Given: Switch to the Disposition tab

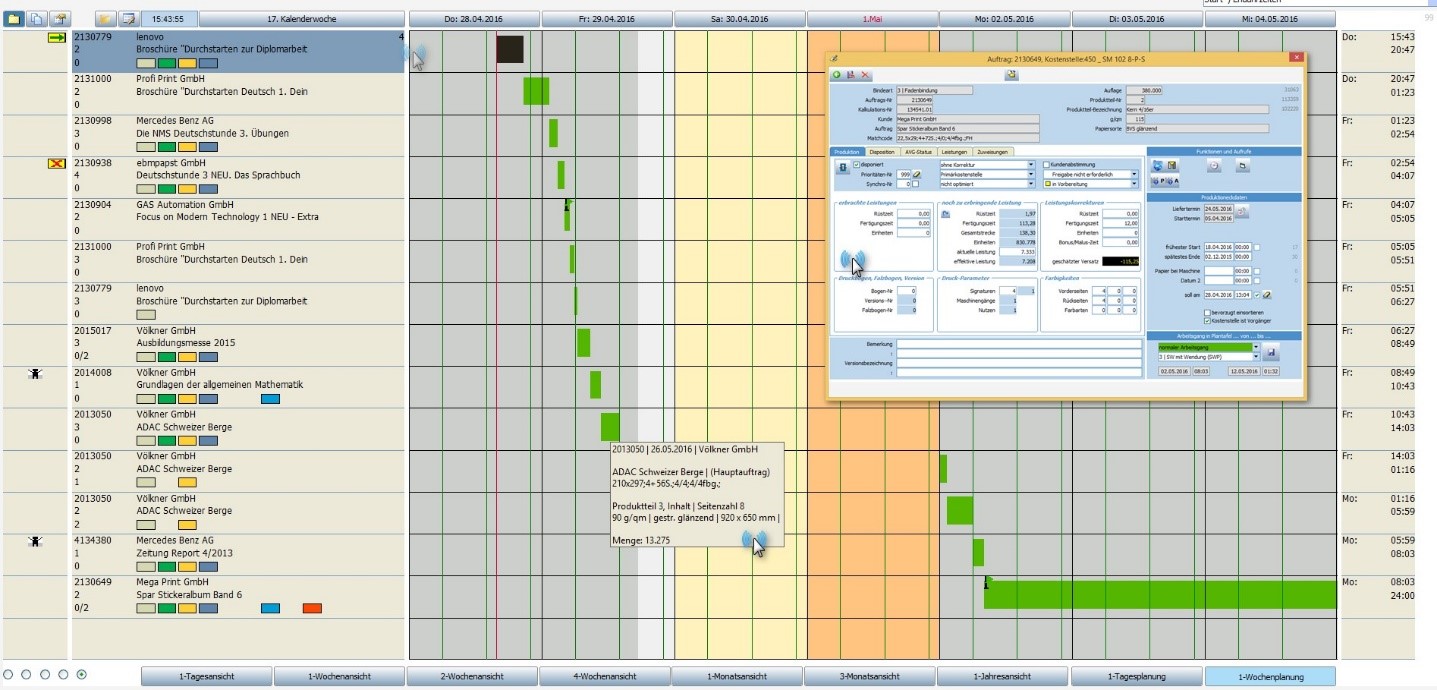Looking at the screenshot, I should (882, 151).
